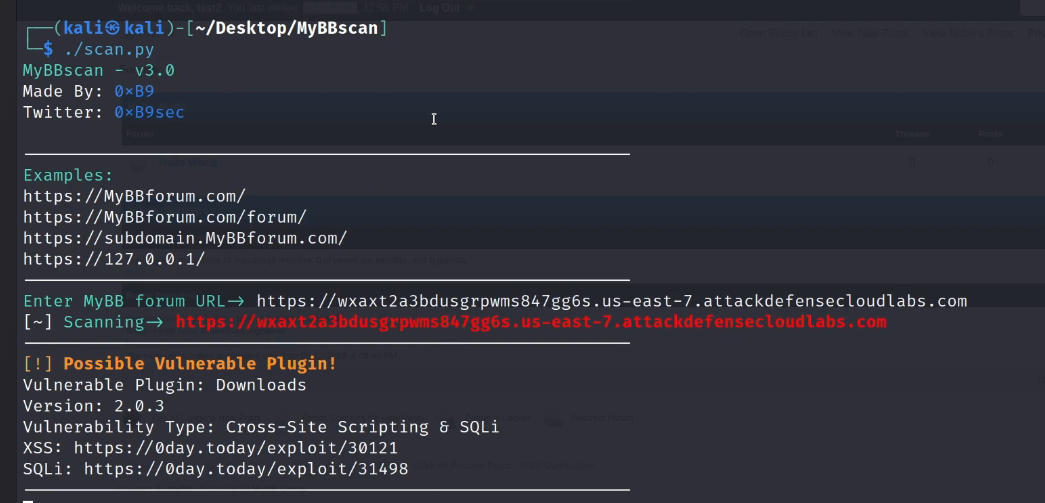
Task: Open View Today's Posts in the background forum
Action: pyautogui.click(x=968, y=33)
